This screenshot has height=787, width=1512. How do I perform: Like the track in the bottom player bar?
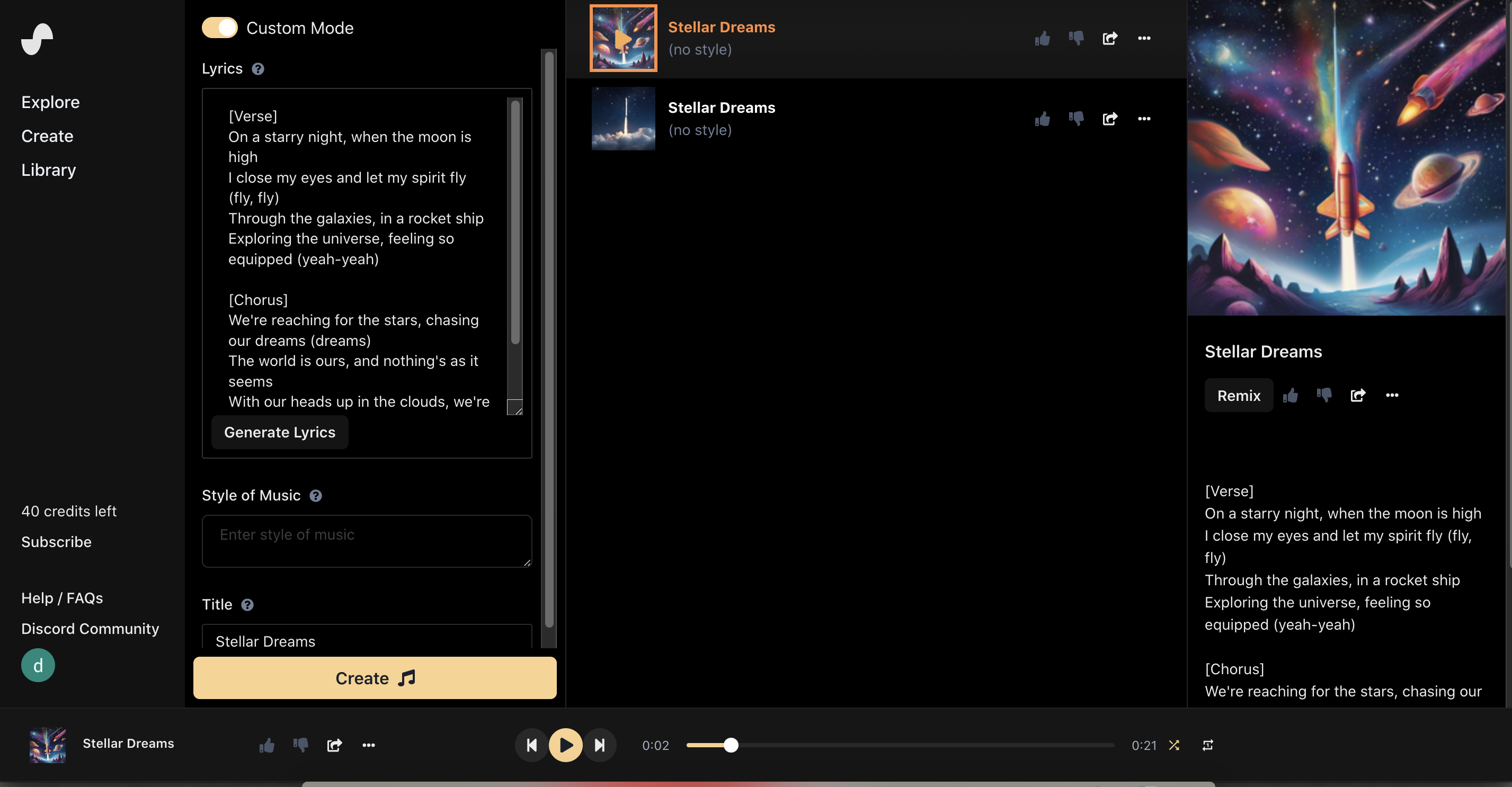point(266,745)
